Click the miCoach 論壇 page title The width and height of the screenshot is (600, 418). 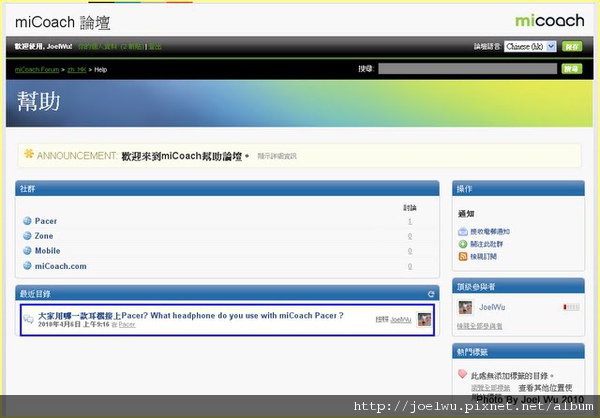(x=63, y=23)
